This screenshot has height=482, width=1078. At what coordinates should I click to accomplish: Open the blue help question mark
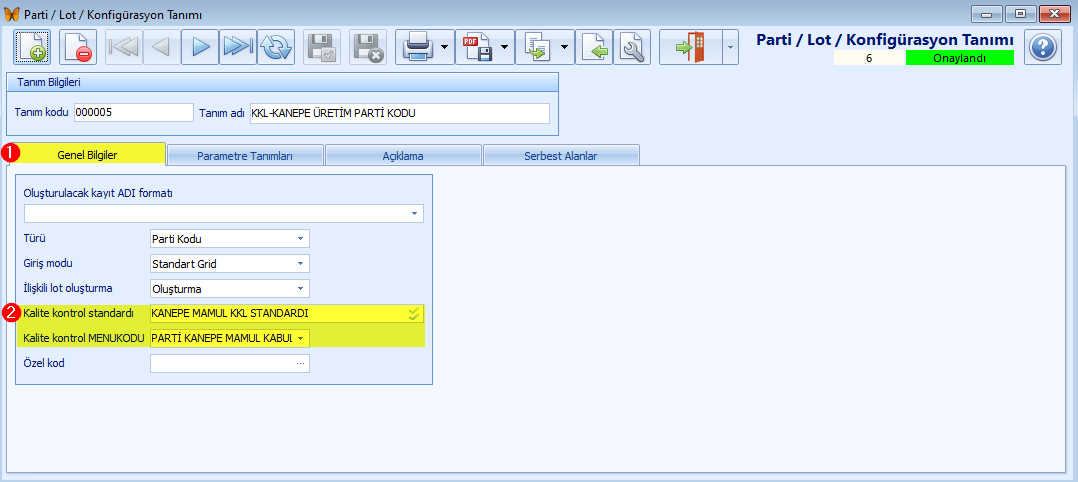[x=1042, y=47]
